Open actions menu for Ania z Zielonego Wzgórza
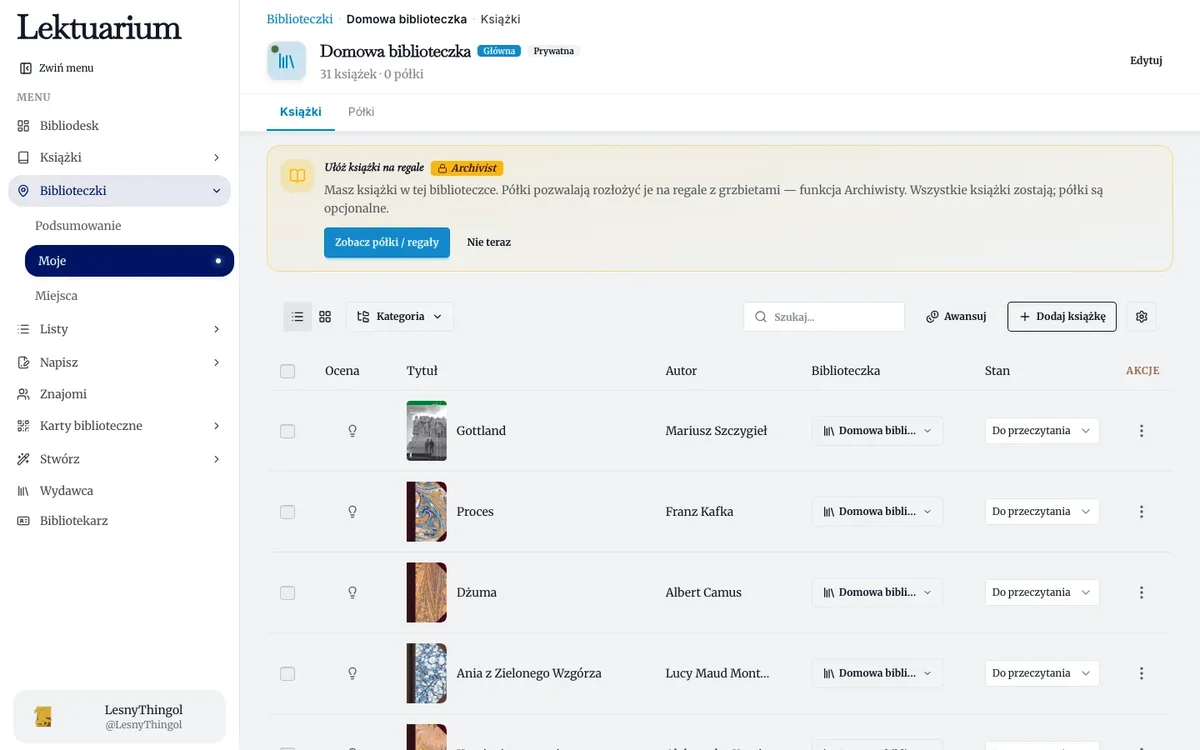This screenshot has height=750, width=1200. tap(1141, 674)
